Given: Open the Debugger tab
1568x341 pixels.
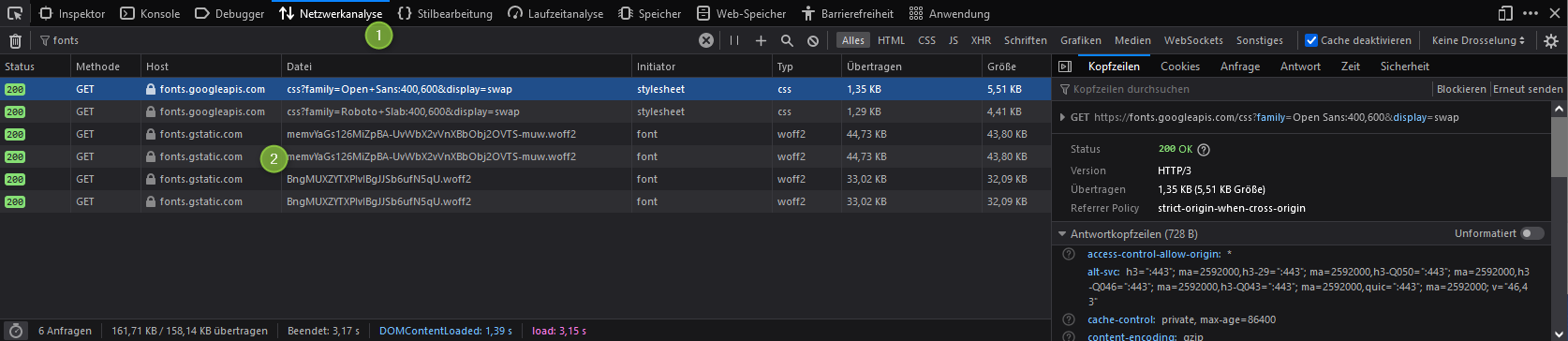Looking at the screenshot, I should 229,13.
